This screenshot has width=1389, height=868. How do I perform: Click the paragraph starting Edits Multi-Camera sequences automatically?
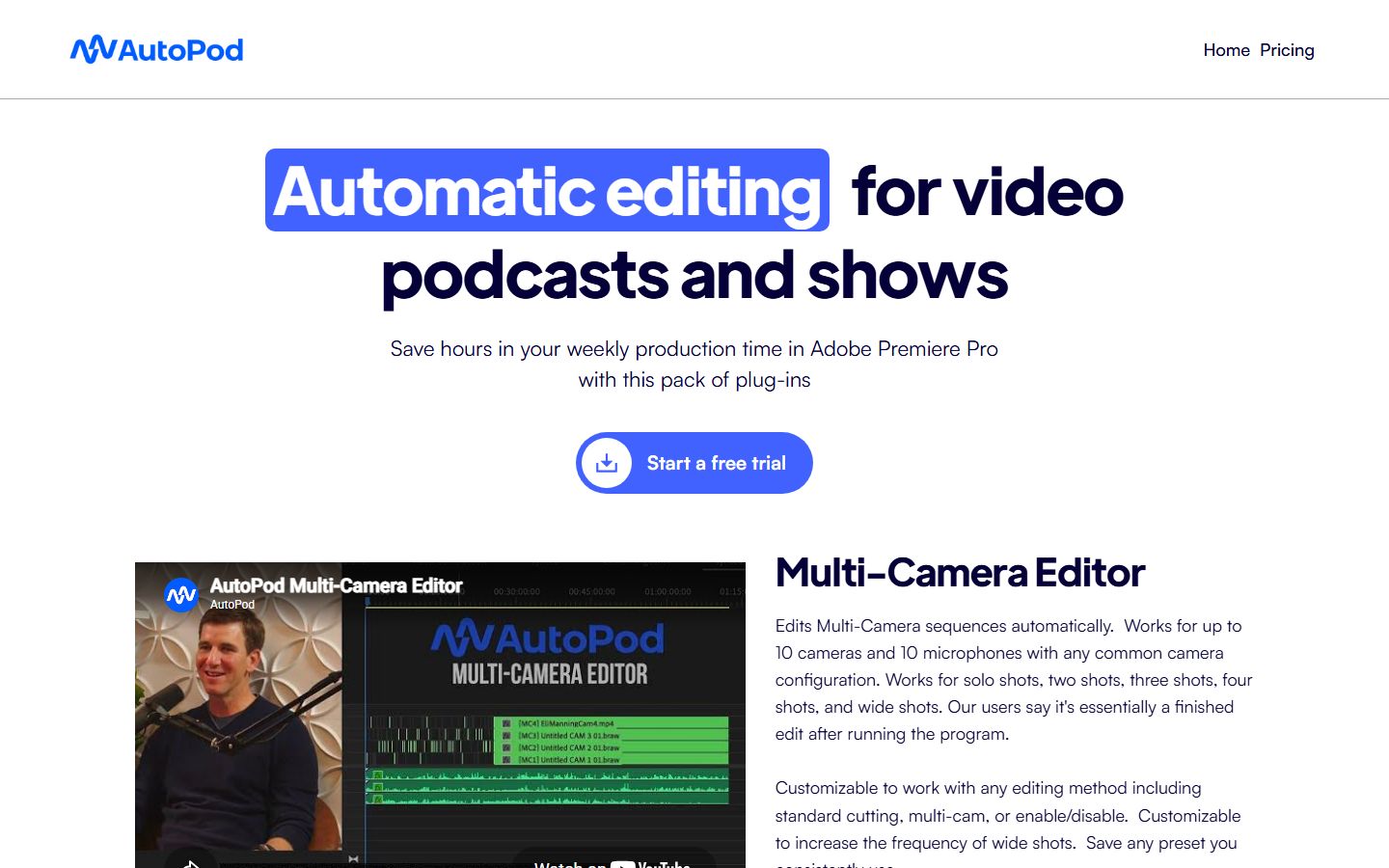[x=1014, y=680]
